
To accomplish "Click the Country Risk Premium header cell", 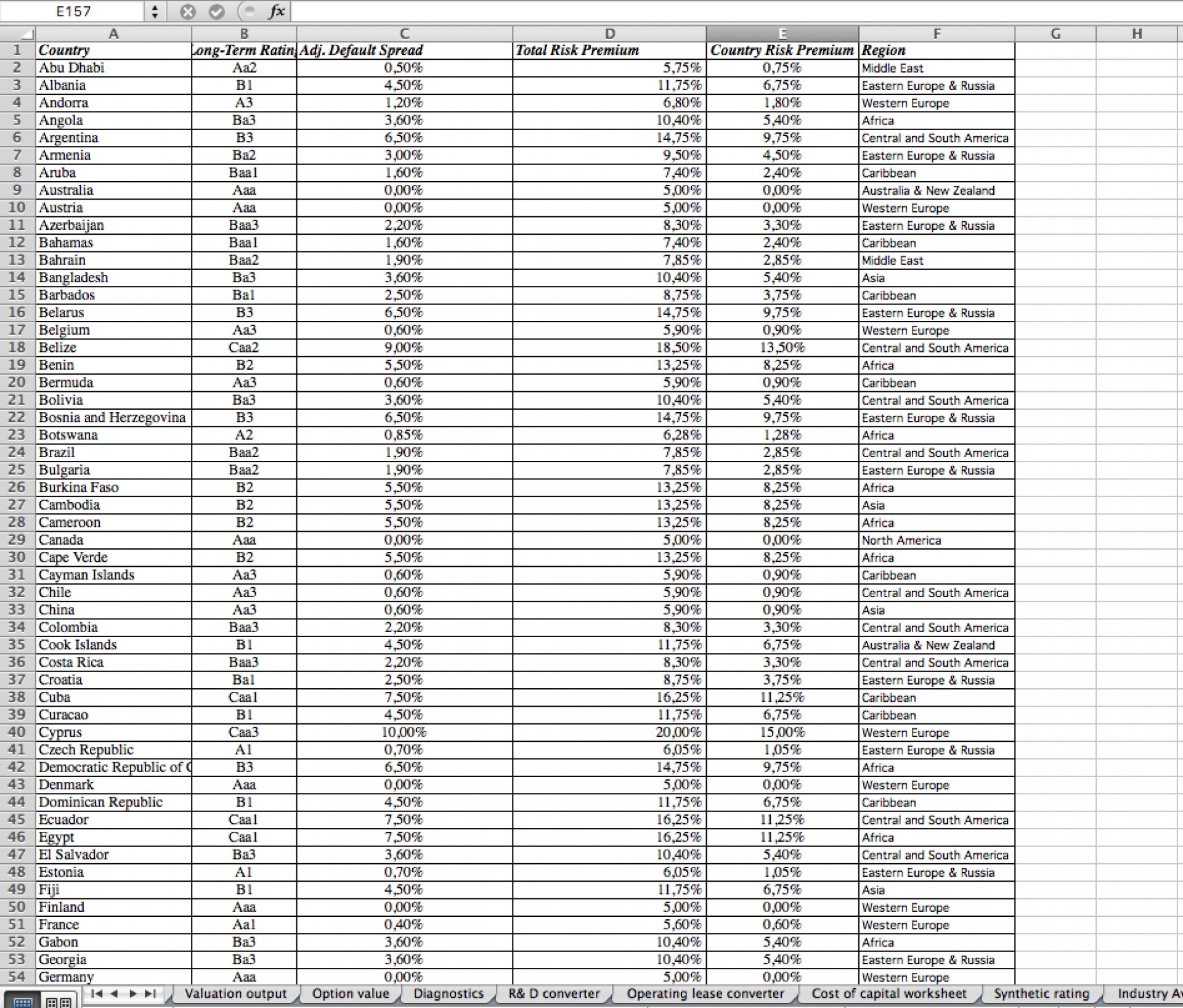I will click(783, 51).
